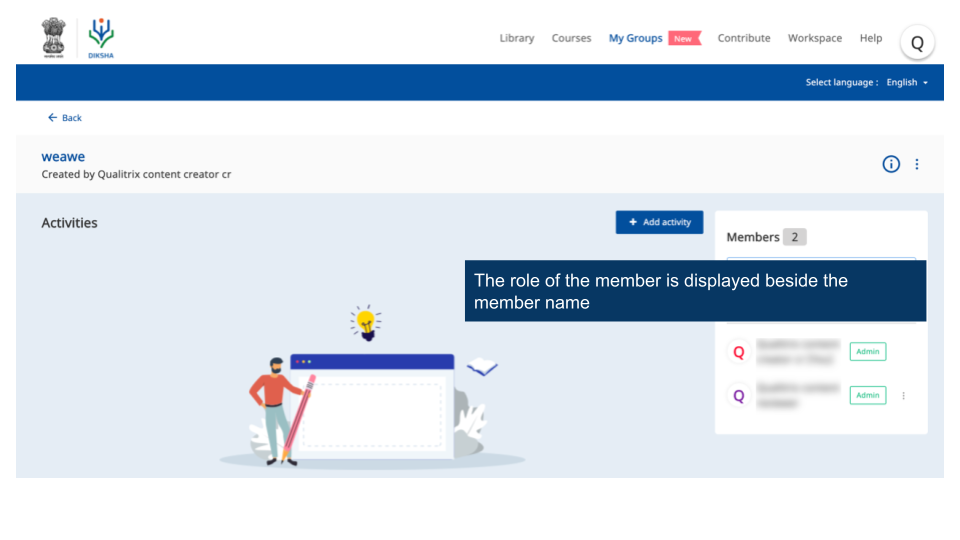Select the My Groups tab
This screenshot has width=960, height=540.
coord(635,38)
